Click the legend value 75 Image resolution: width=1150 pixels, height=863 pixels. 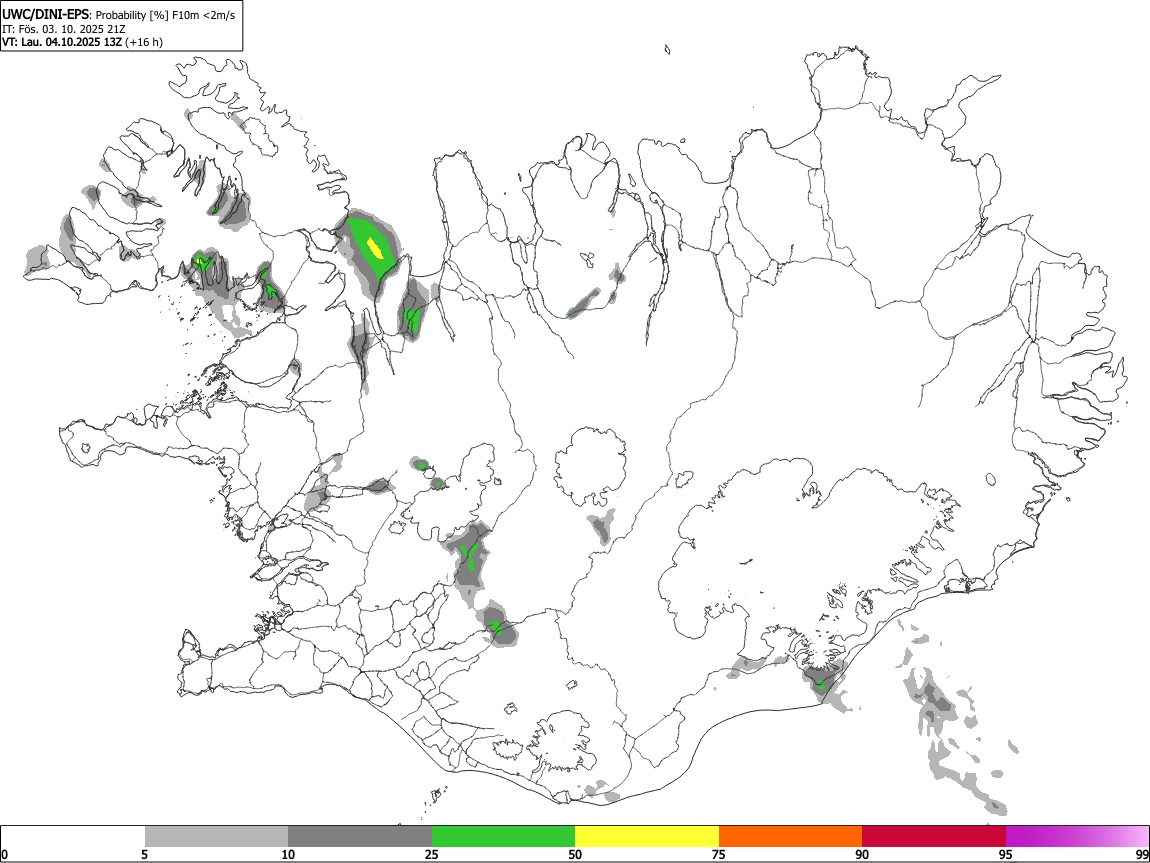pos(719,854)
